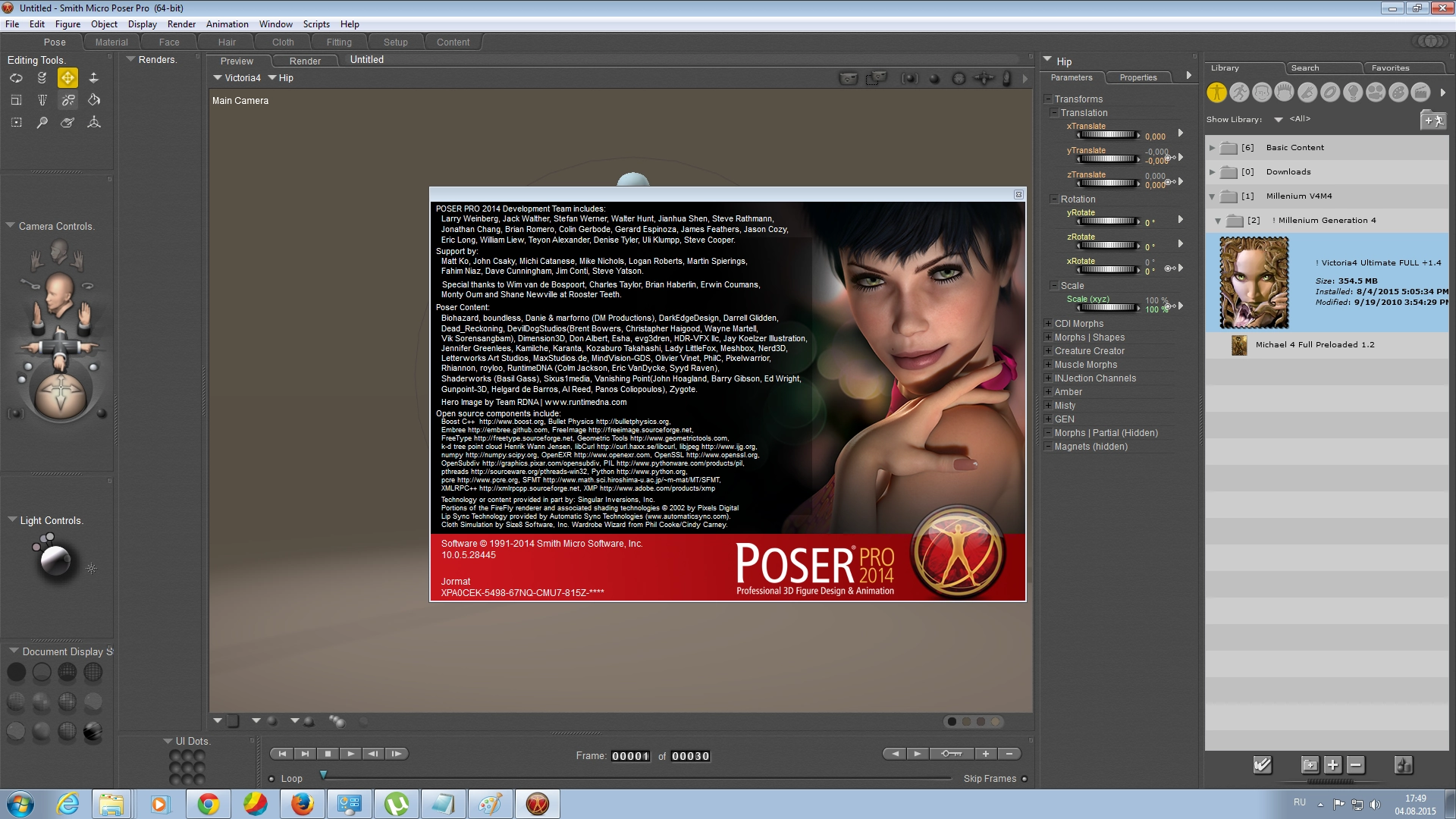Select the second outline display style sphere
1456x819 pixels.
click(42, 672)
